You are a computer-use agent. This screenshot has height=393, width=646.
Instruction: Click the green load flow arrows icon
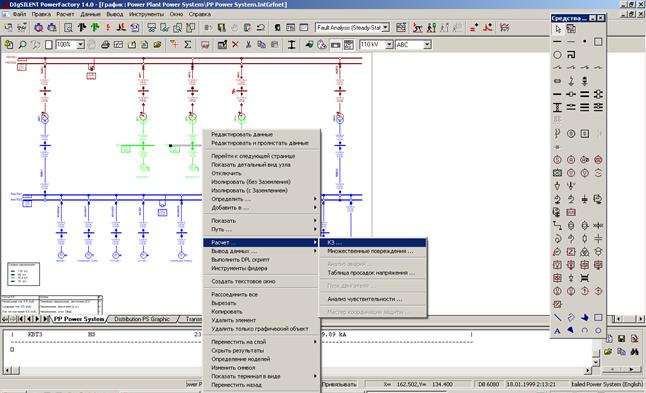[x=95, y=28]
